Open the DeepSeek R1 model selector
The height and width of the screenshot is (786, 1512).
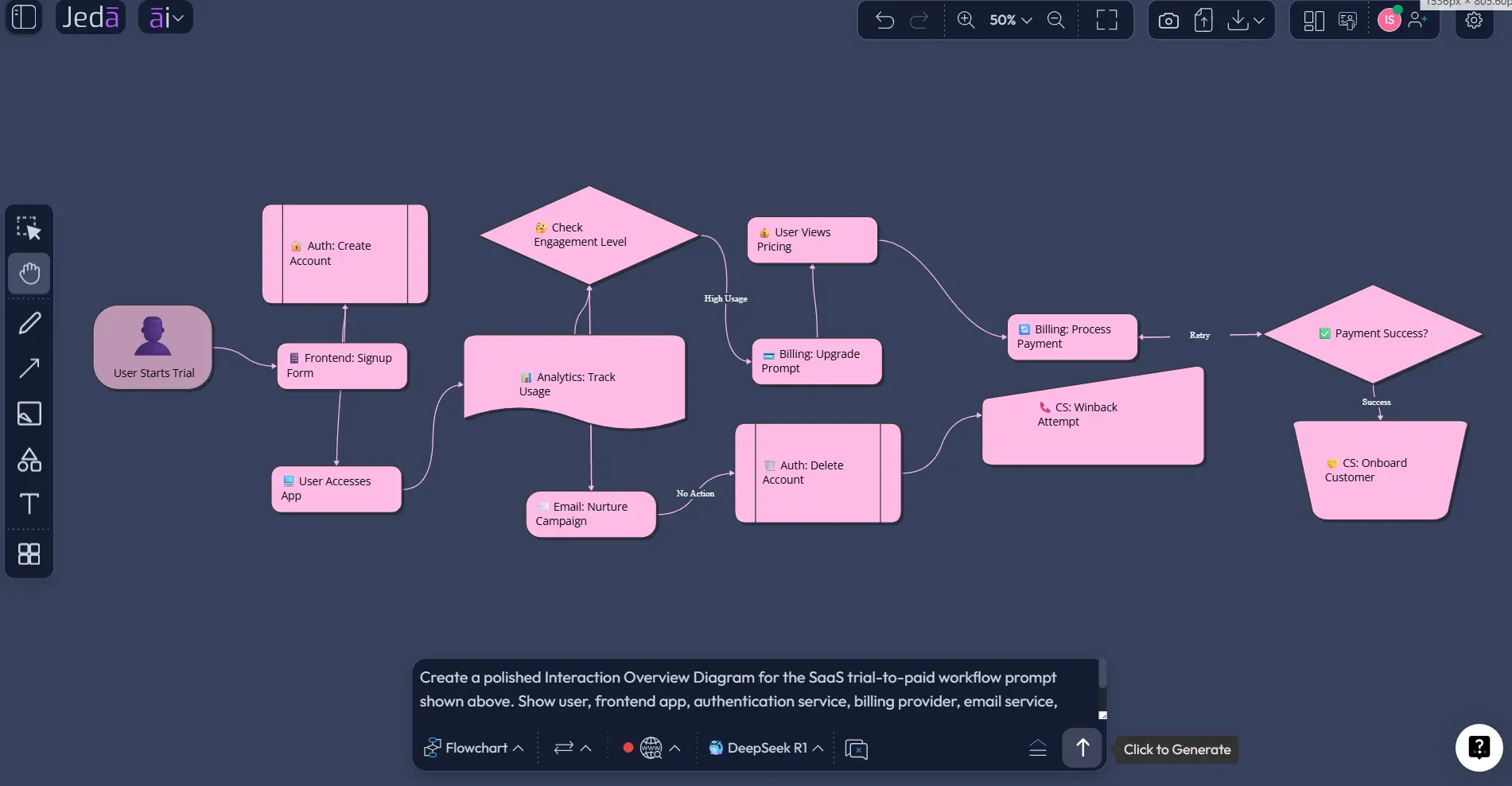766,748
